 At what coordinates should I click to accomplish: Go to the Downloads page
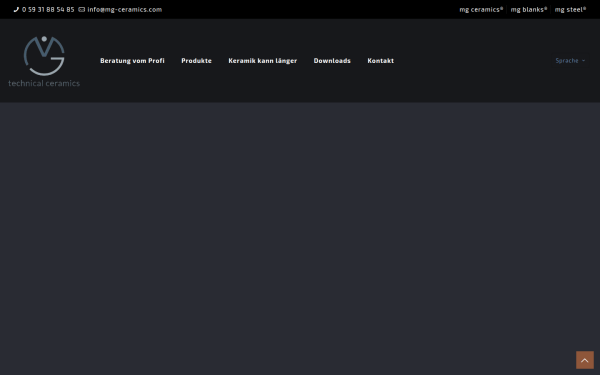332,60
